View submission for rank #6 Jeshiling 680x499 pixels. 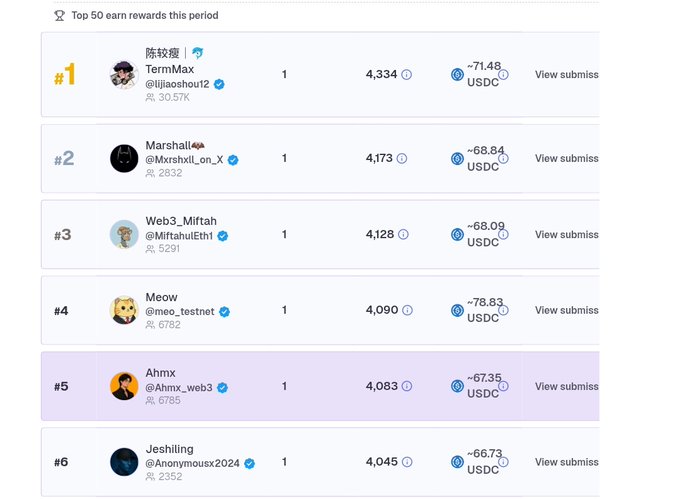point(567,462)
